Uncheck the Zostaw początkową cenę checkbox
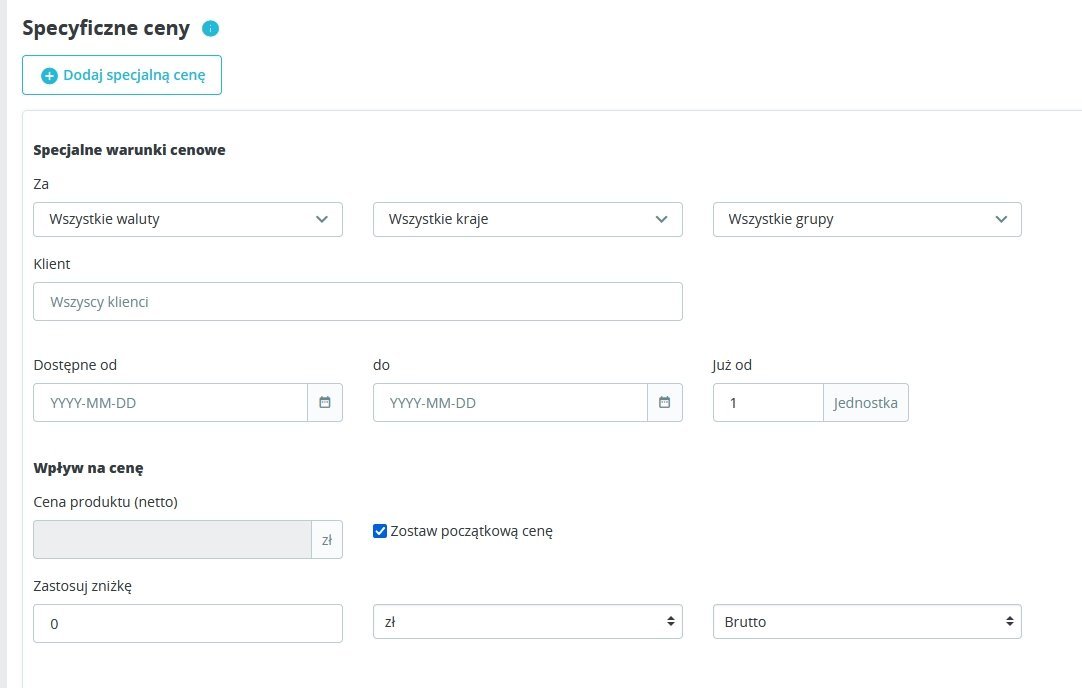This screenshot has height=688, width=1082. (x=380, y=531)
